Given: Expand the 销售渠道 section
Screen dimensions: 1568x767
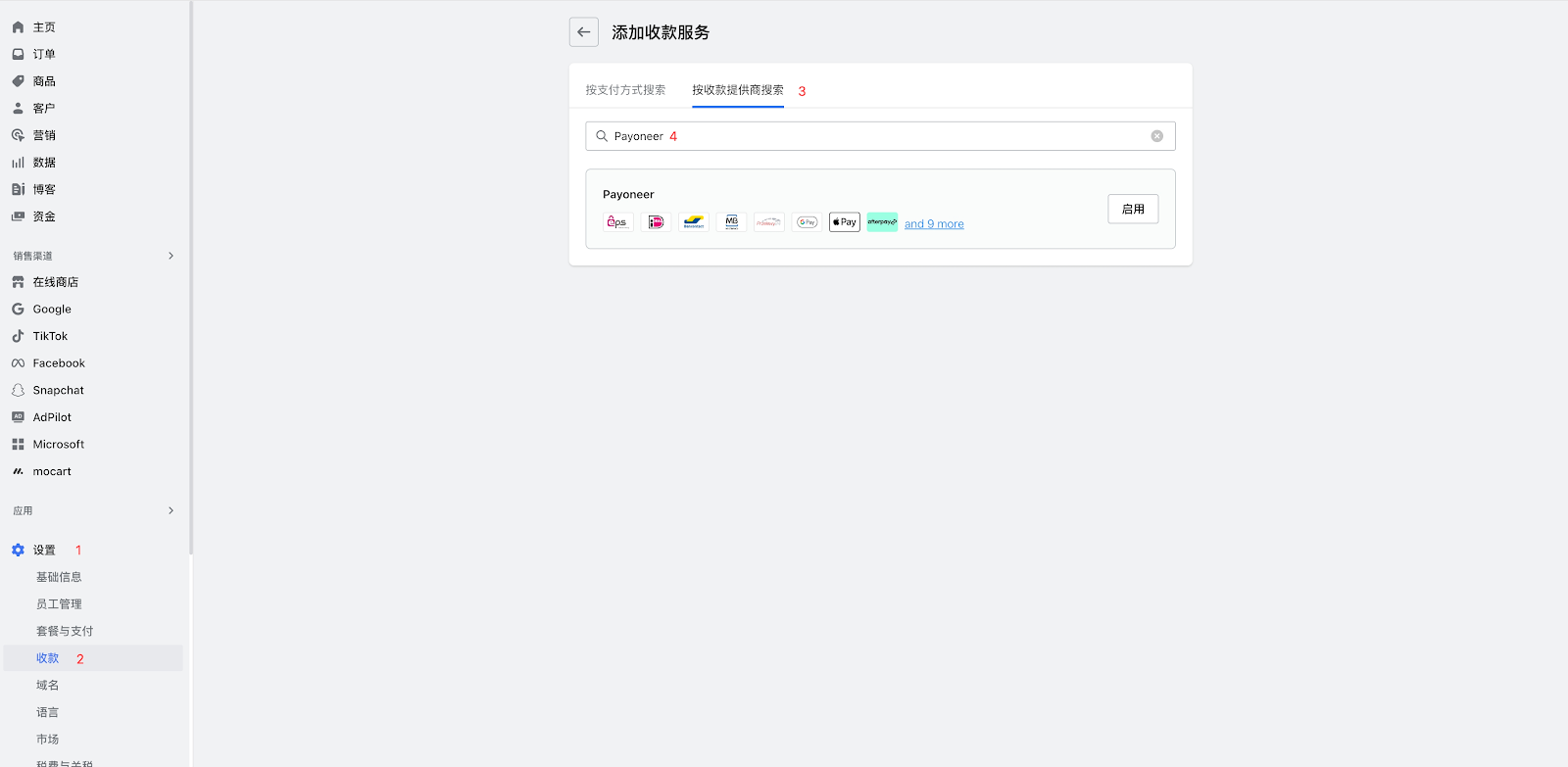Looking at the screenshot, I should pos(171,256).
